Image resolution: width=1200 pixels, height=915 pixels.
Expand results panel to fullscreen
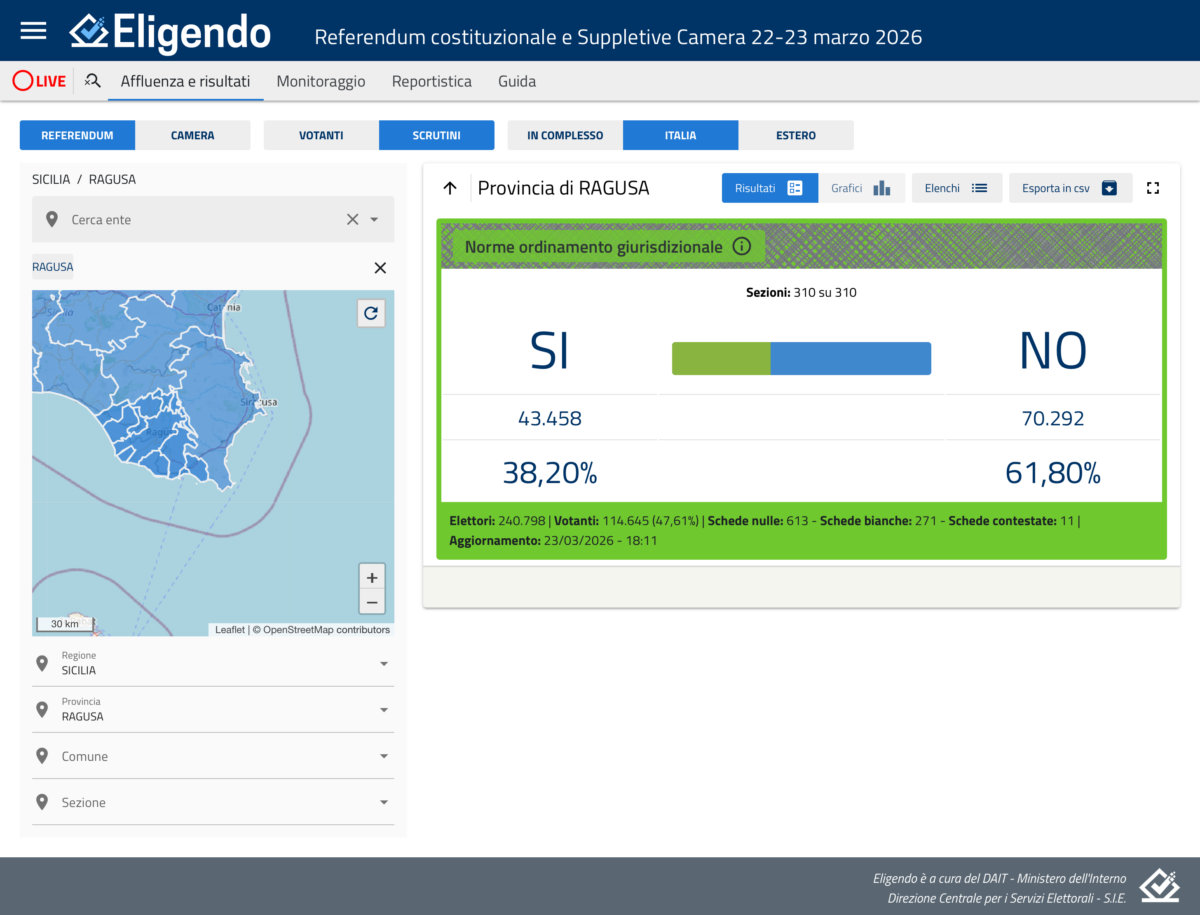tap(1153, 188)
